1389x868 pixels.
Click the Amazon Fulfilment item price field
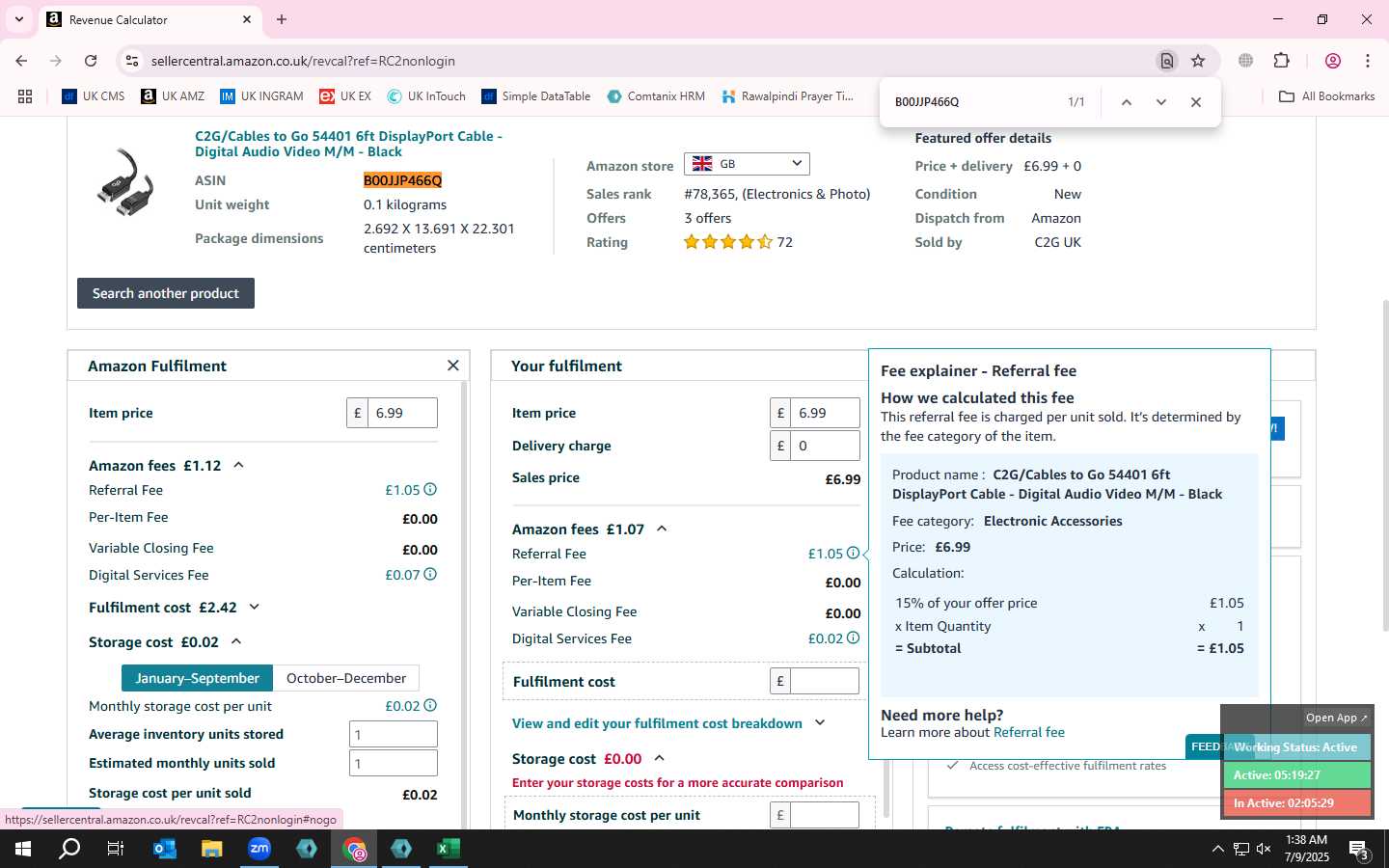(402, 413)
